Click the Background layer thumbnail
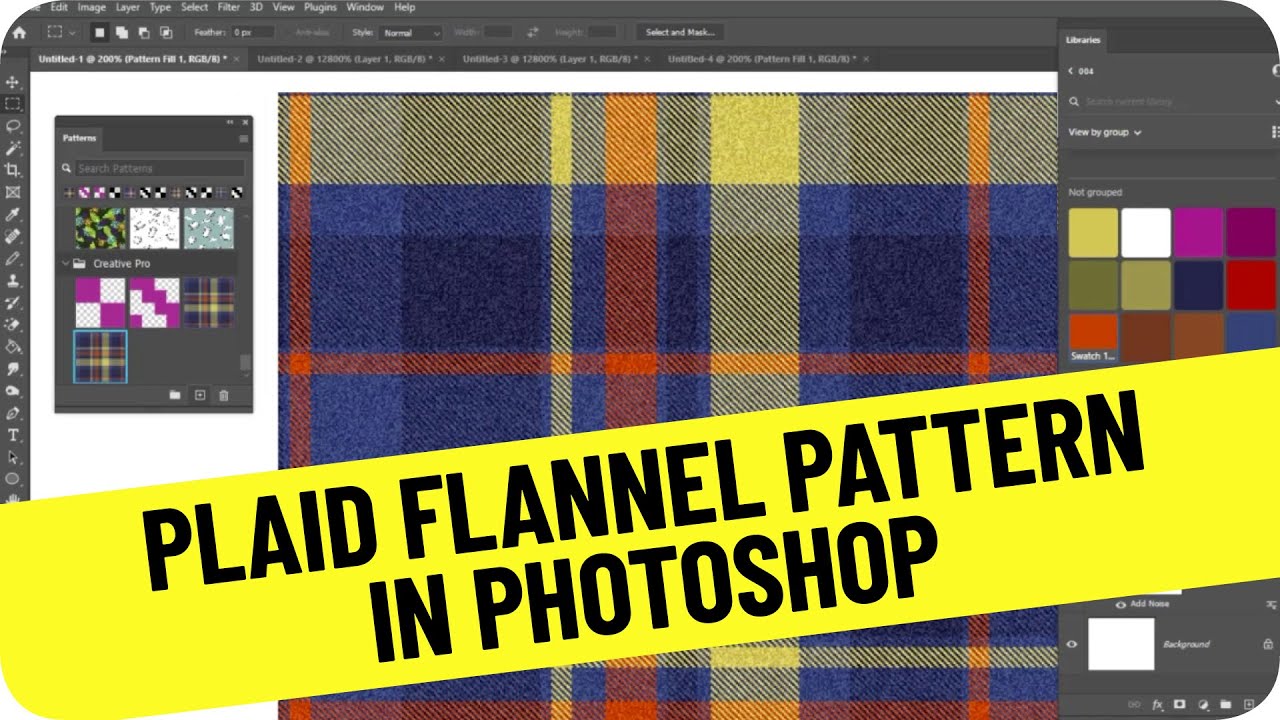The image size is (1280, 720). click(1121, 644)
